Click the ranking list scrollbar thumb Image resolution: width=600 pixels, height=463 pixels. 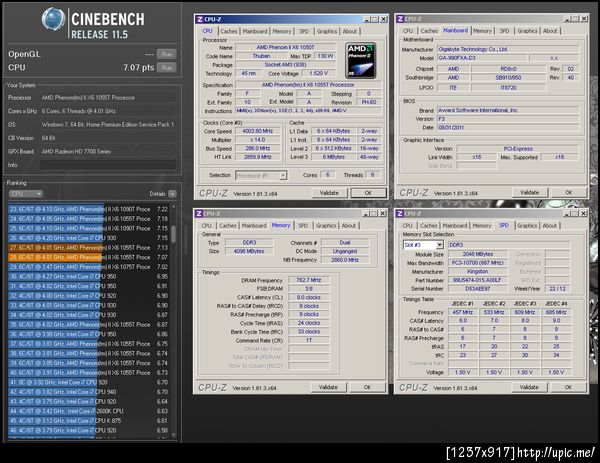pos(173,234)
